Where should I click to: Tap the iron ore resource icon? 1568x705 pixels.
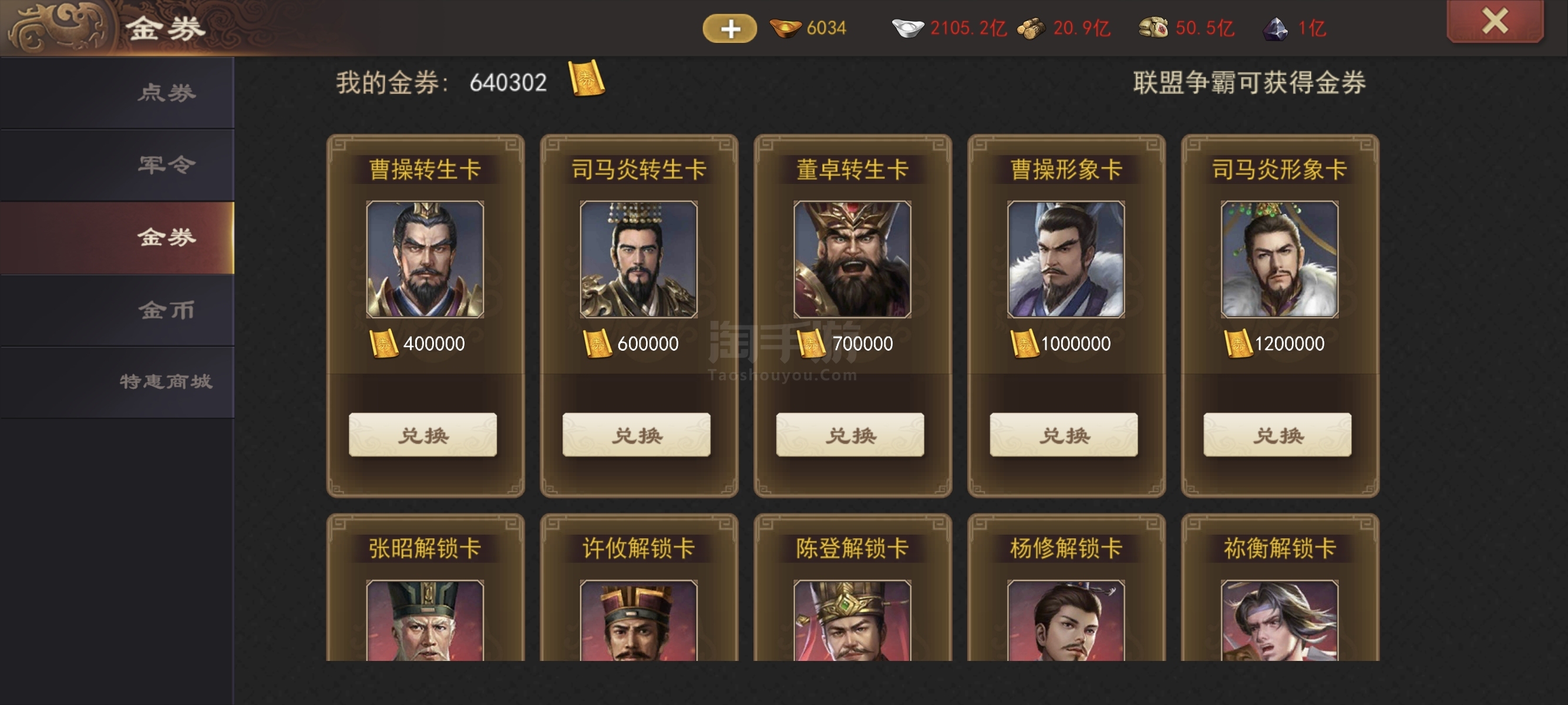pos(1275,29)
